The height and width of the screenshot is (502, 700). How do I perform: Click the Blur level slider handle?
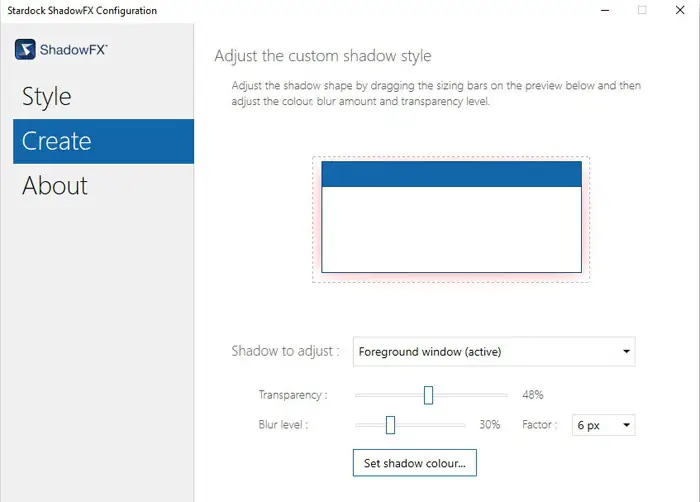(390, 425)
